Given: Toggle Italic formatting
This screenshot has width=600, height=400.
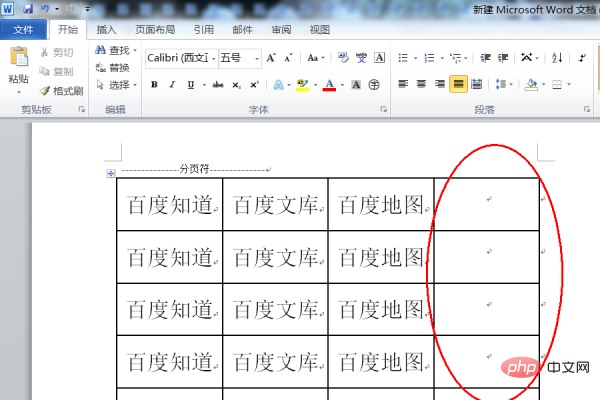Looking at the screenshot, I should [x=172, y=85].
